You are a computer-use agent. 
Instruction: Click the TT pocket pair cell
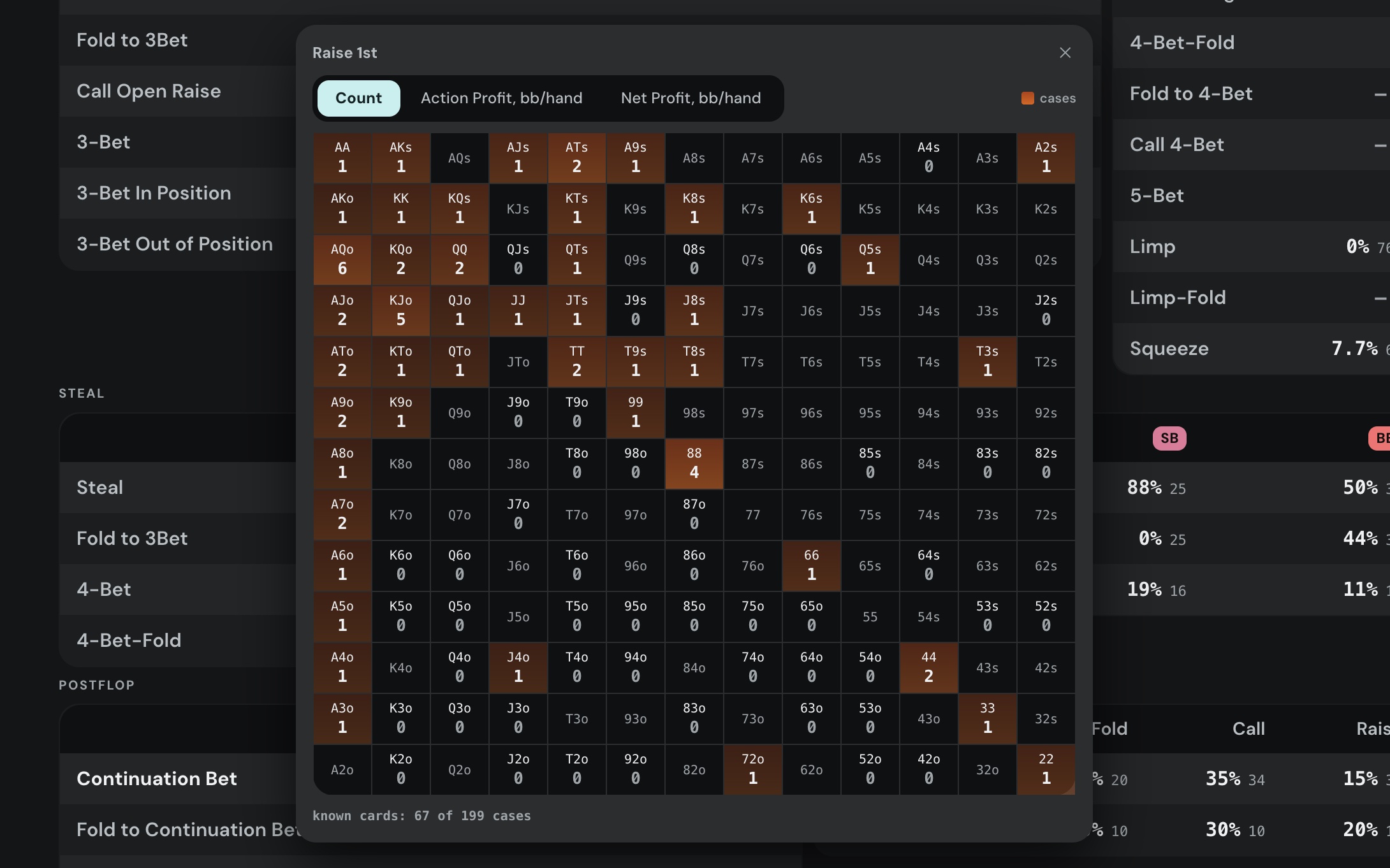pos(577,361)
